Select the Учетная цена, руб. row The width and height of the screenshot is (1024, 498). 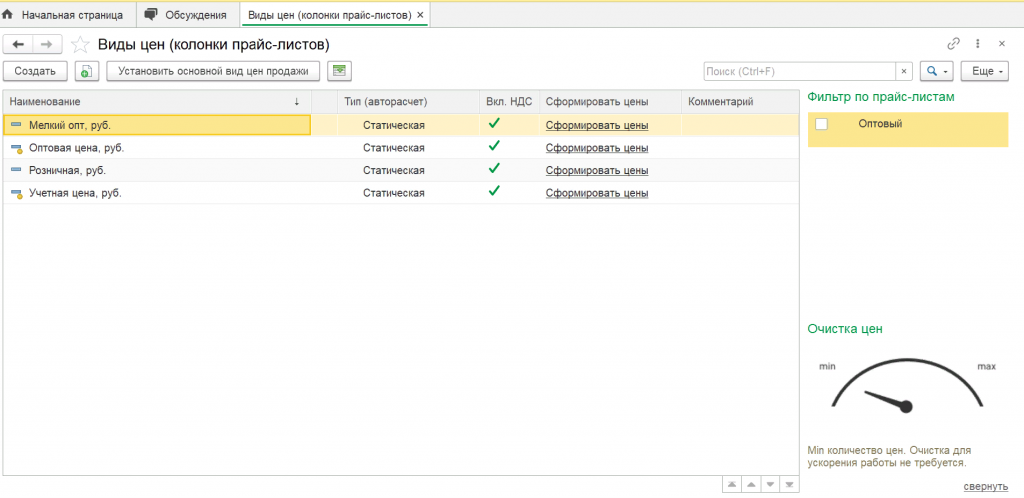click(x=400, y=193)
